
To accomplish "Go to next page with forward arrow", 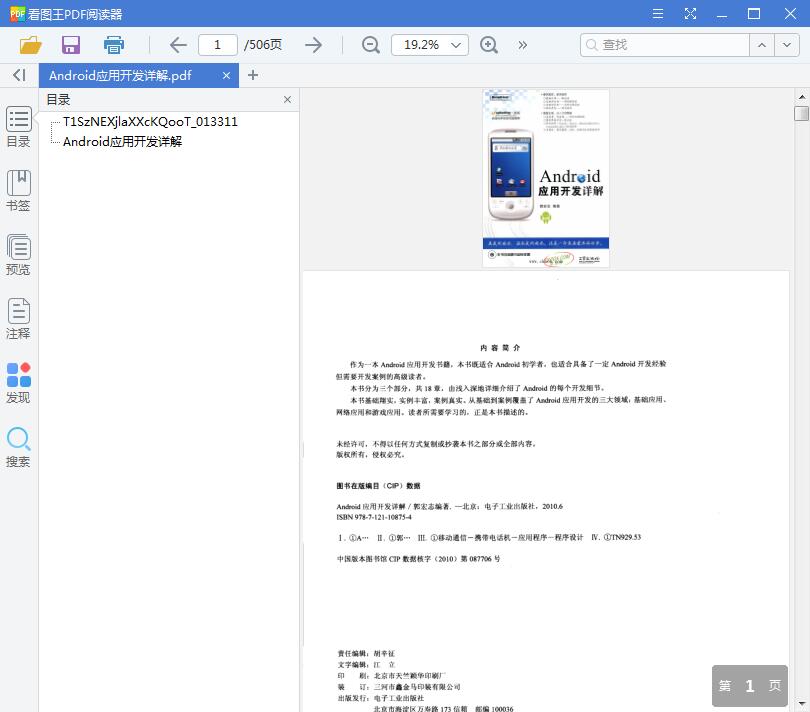I will tap(314, 45).
